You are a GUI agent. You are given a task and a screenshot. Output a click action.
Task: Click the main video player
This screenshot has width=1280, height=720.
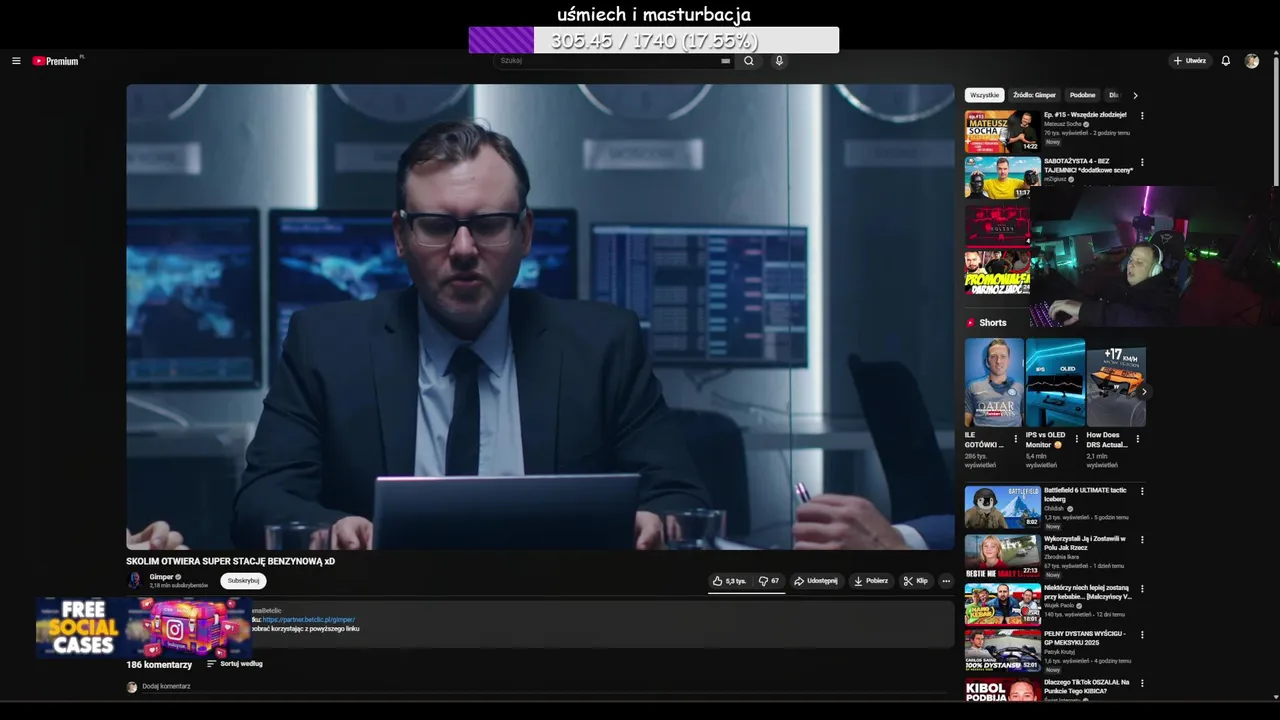pyautogui.click(x=540, y=317)
